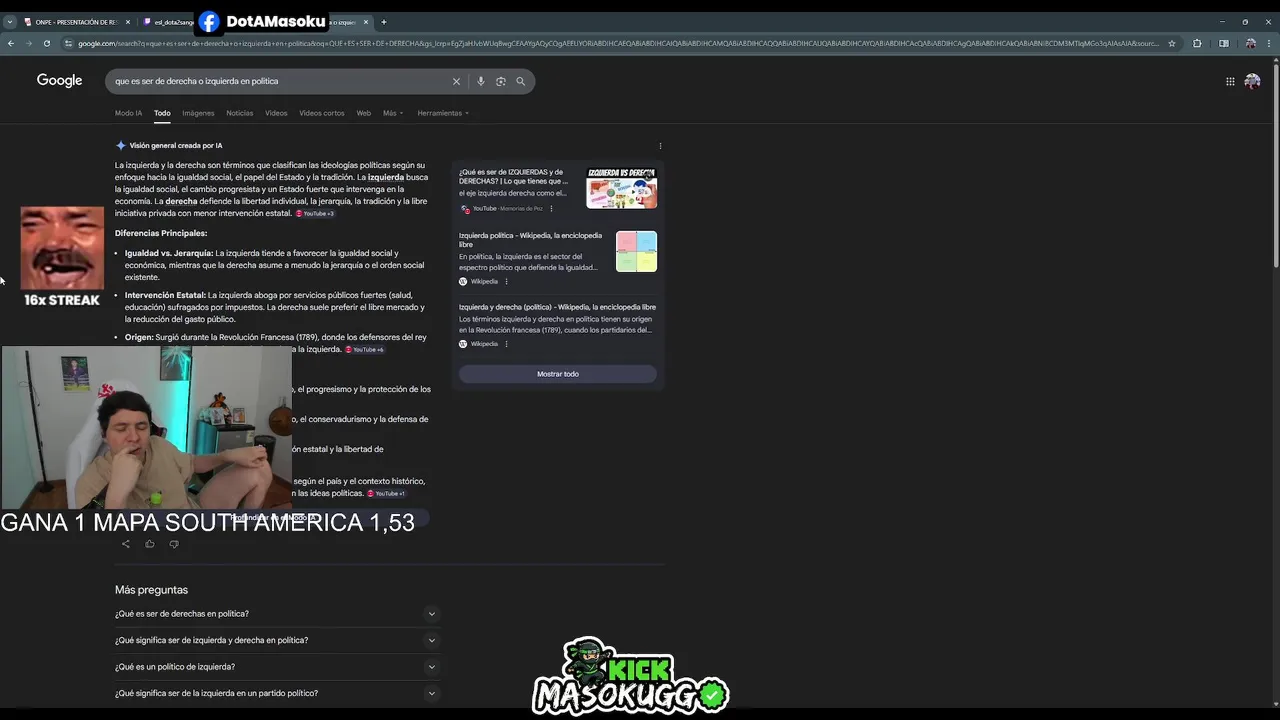This screenshot has width=1280, height=720.
Task: Open Izquierda política - Wikipedia link
Action: pos(530,240)
